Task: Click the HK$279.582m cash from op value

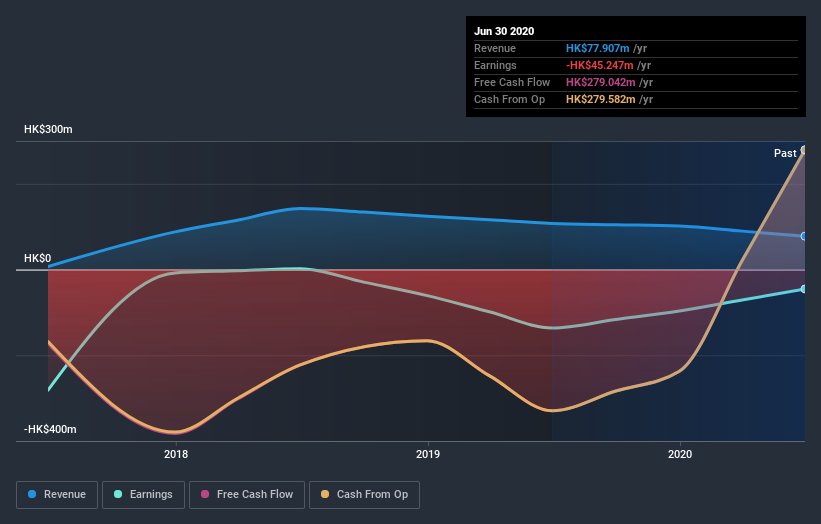Action: [601, 99]
